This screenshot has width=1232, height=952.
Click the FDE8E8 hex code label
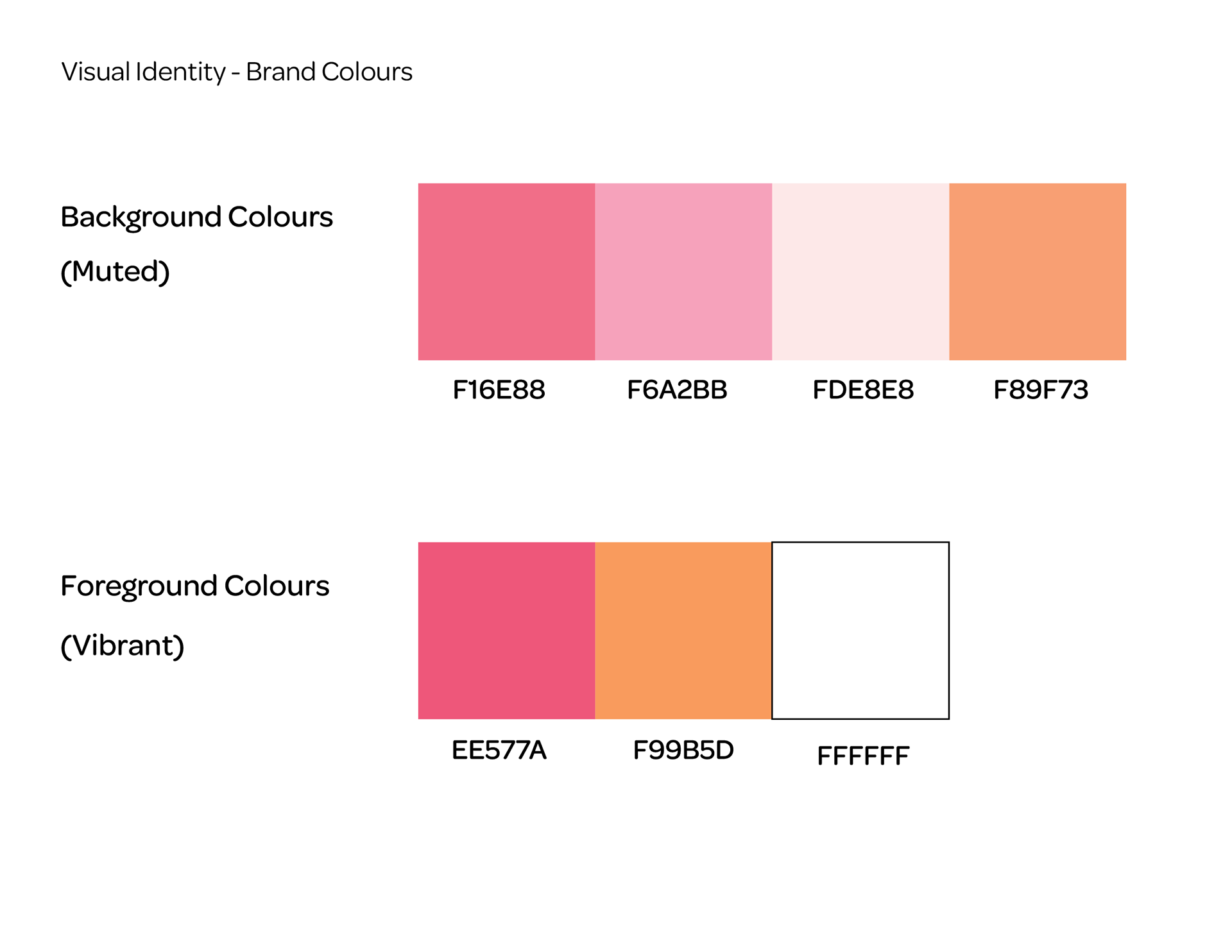click(863, 390)
